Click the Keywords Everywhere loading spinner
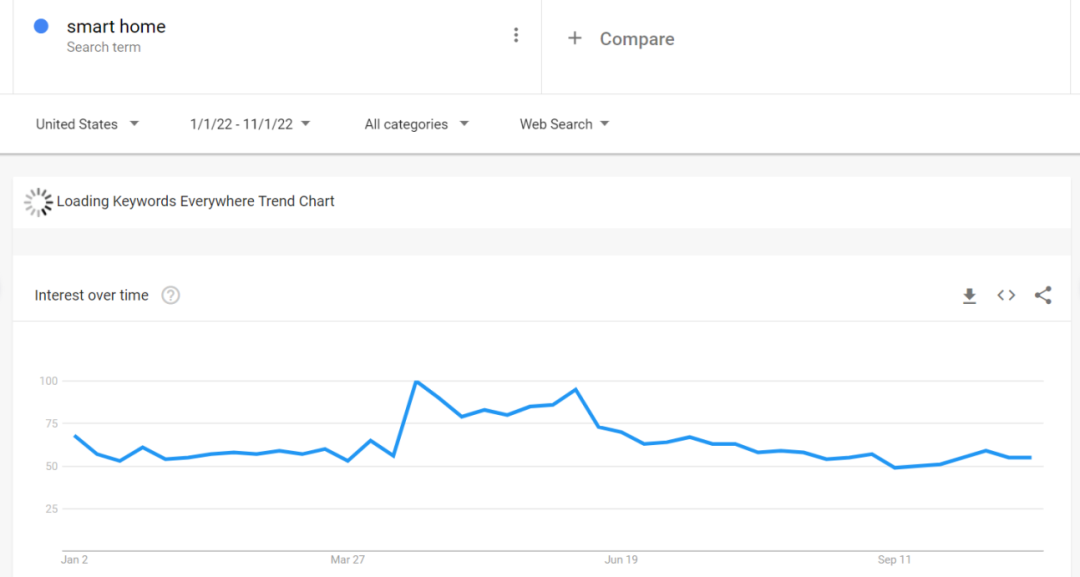The height and width of the screenshot is (577, 1080). pos(38,202)
